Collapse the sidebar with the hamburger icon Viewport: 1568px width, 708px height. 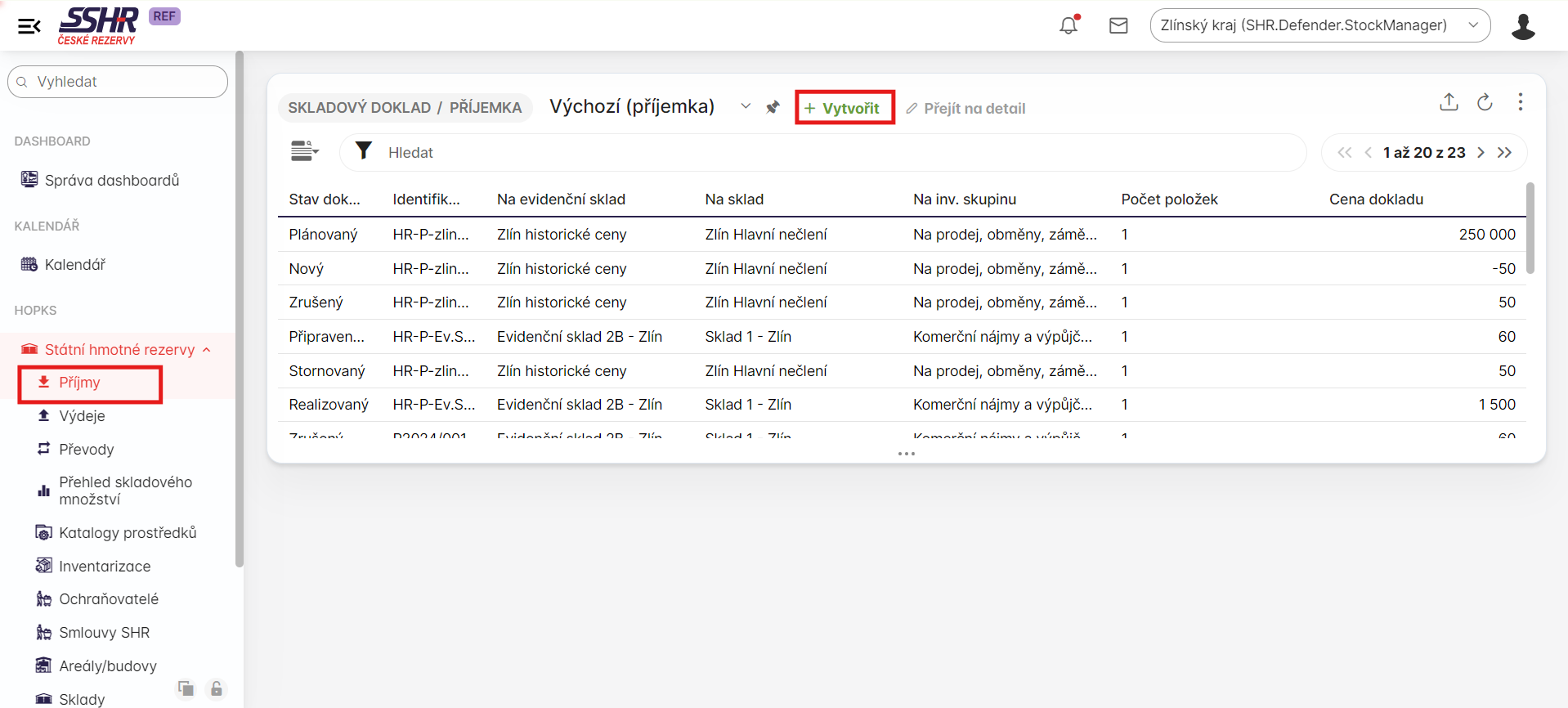29,26
